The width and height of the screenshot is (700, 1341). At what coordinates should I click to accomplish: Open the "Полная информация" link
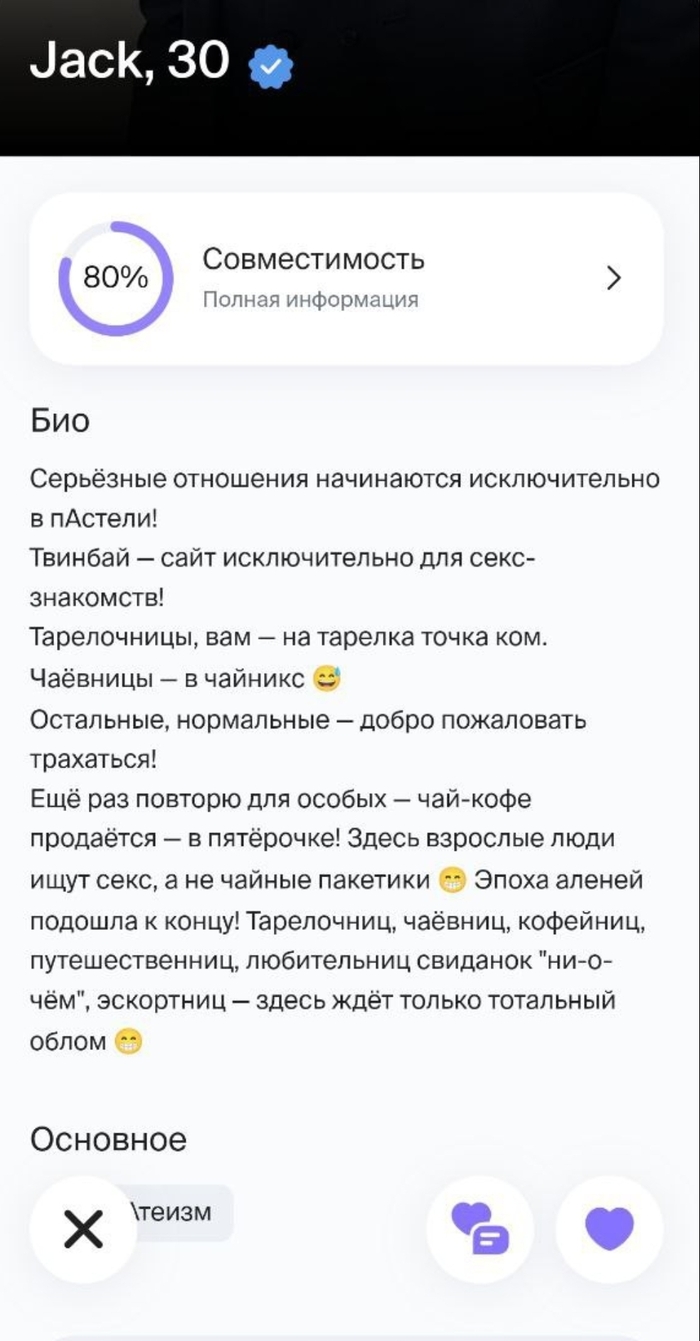[310, 300]
